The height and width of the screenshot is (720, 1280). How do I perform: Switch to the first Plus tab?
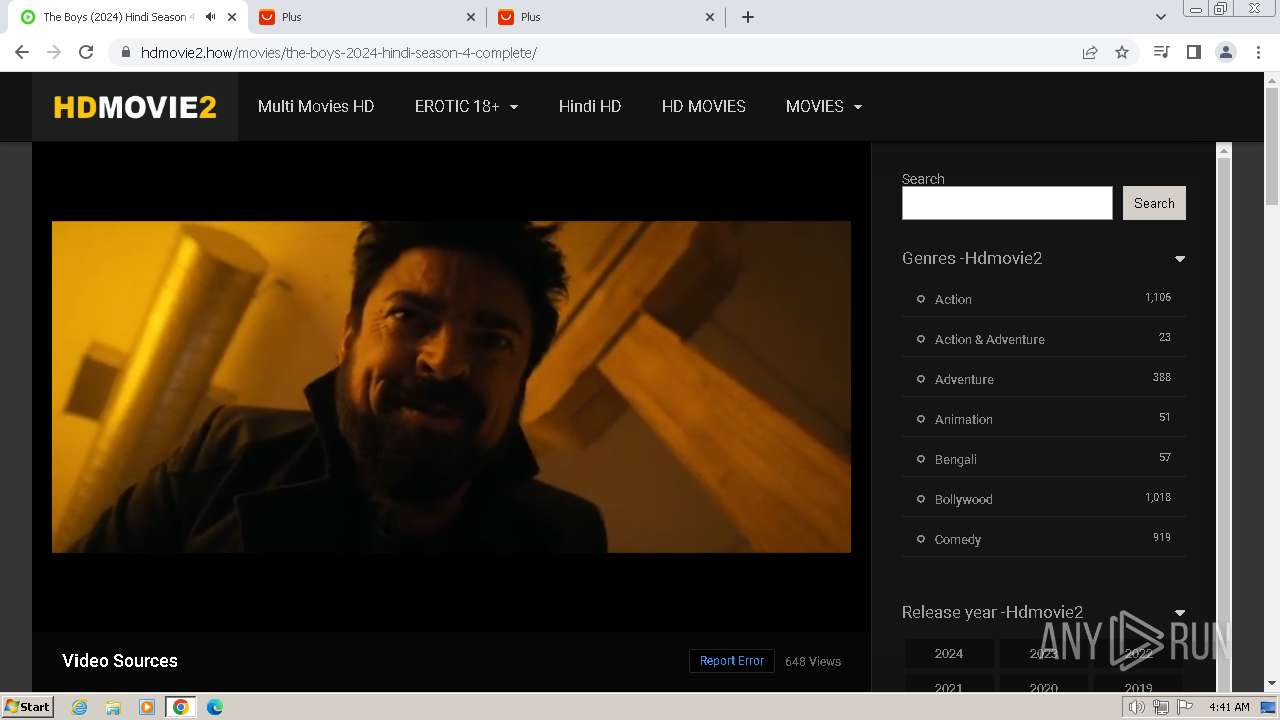pyautogui.click(x=367, y=17)
